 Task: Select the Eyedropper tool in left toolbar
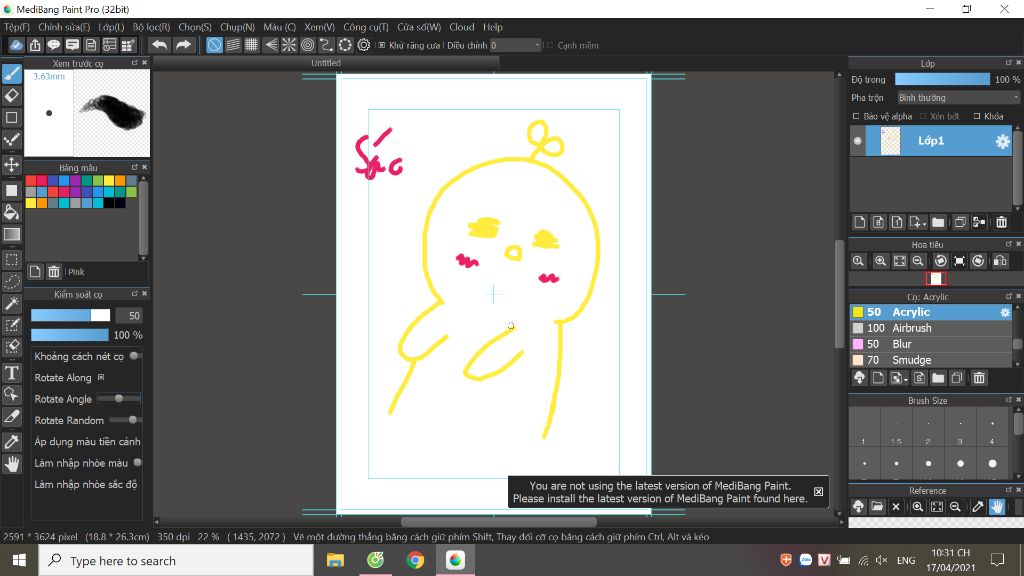tap(12, 442)
